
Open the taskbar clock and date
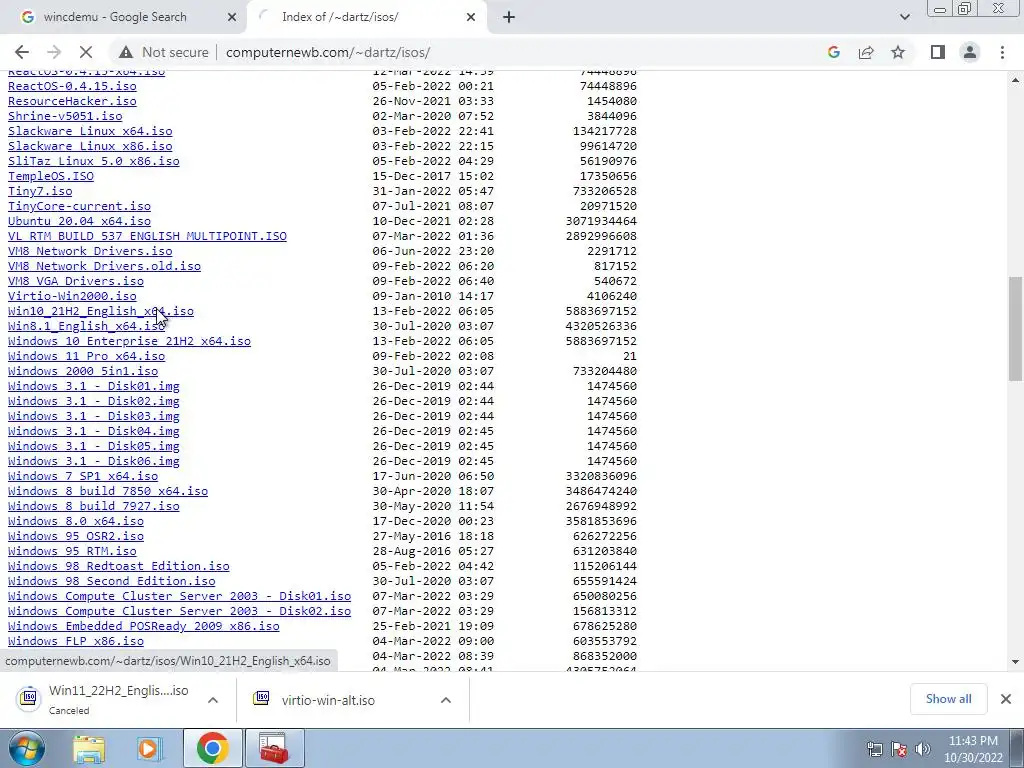pos(973,749)
